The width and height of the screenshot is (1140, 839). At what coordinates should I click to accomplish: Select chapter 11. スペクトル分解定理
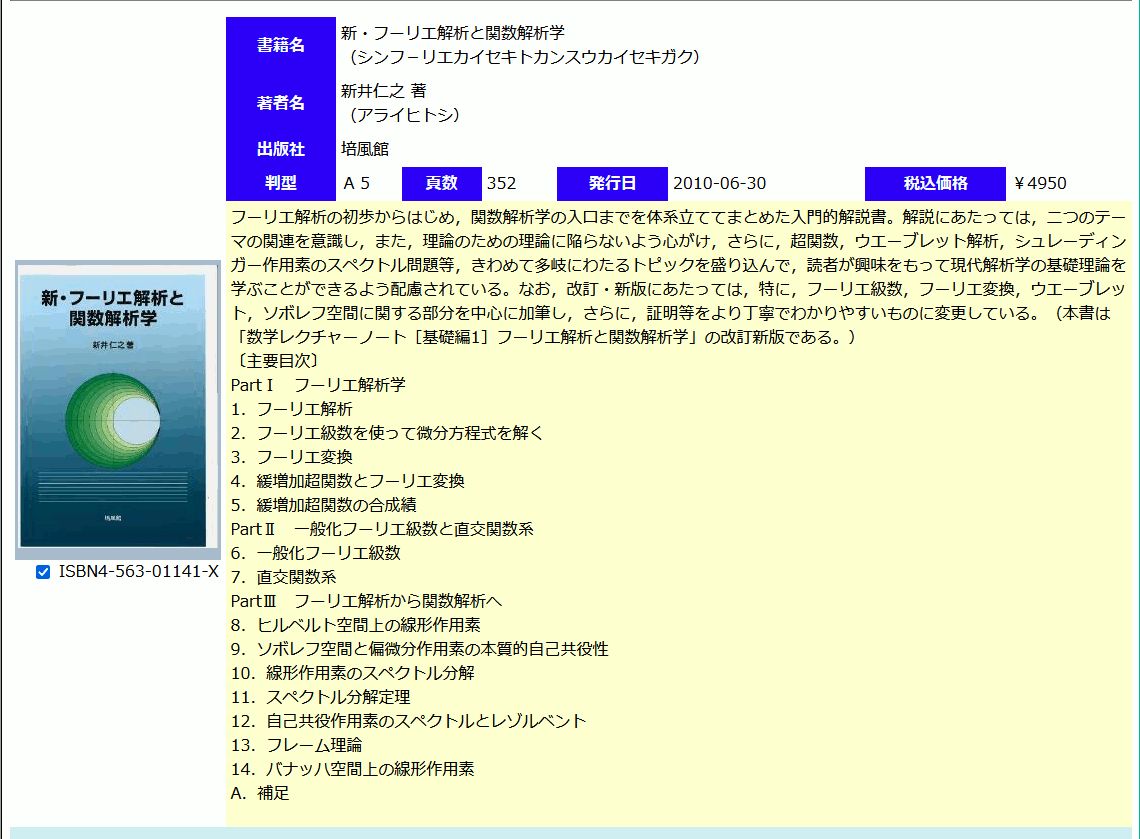(x=321, y=697)
